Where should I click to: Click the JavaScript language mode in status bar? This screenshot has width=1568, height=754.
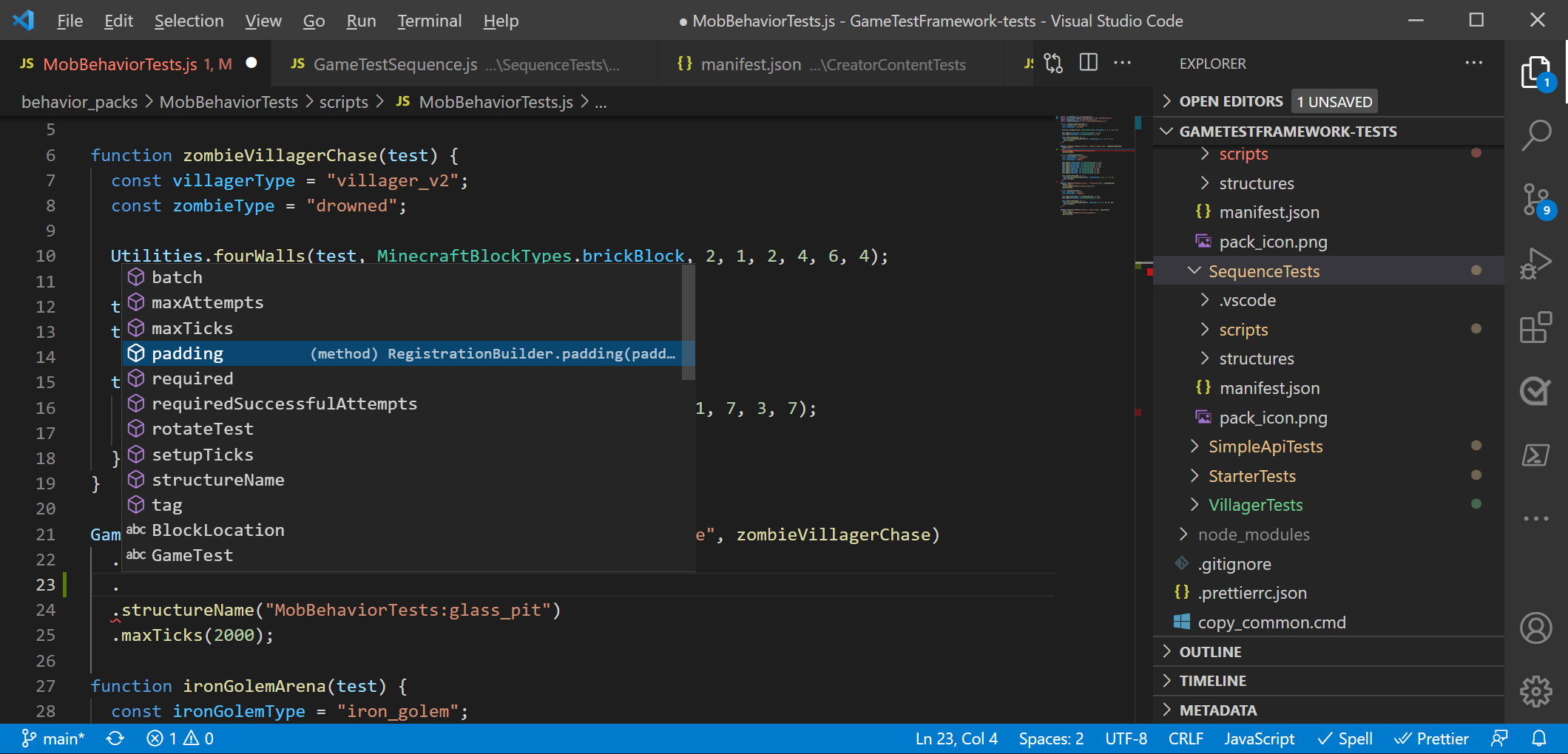pyautogui.click(x=1260, y=738)
